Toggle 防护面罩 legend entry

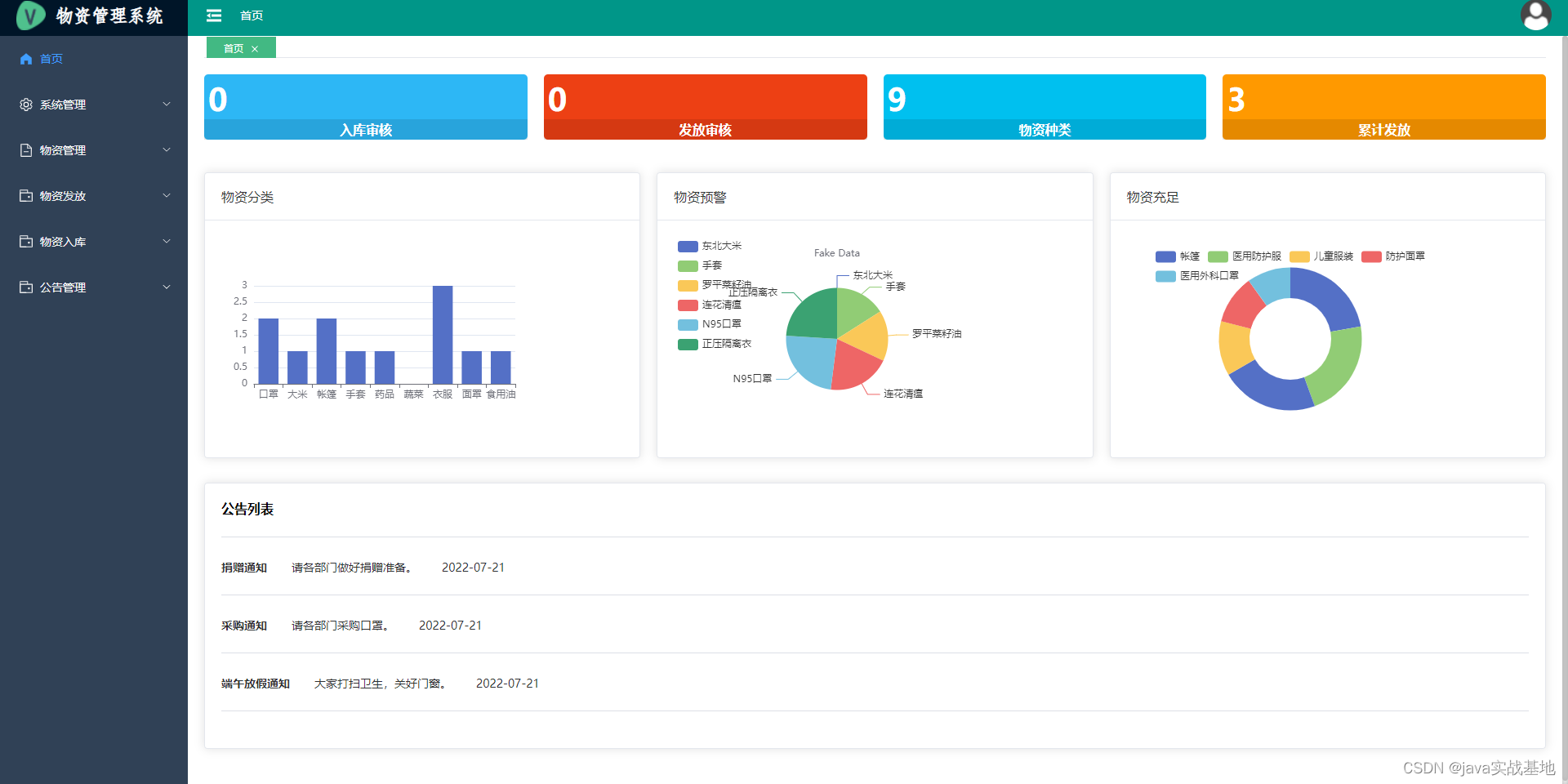click(1393, 256)
